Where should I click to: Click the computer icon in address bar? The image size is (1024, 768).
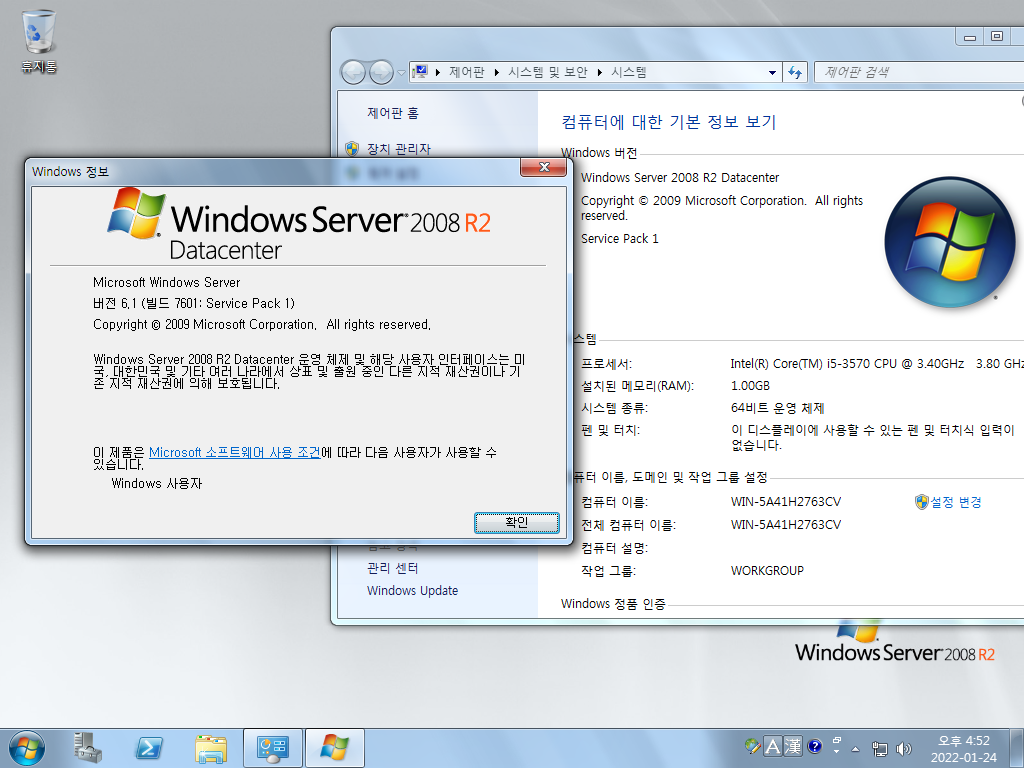coord(421,71)
